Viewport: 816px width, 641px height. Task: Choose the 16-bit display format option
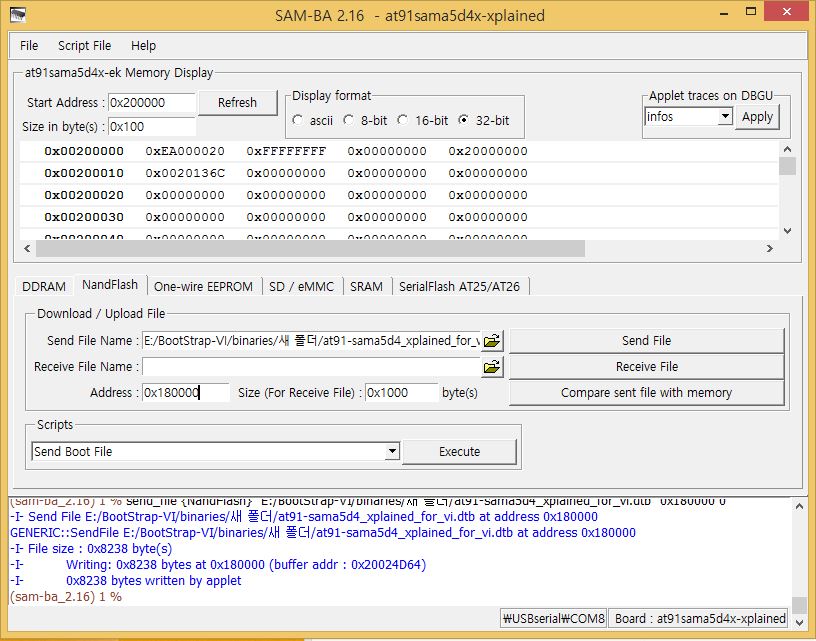point(402,120)
